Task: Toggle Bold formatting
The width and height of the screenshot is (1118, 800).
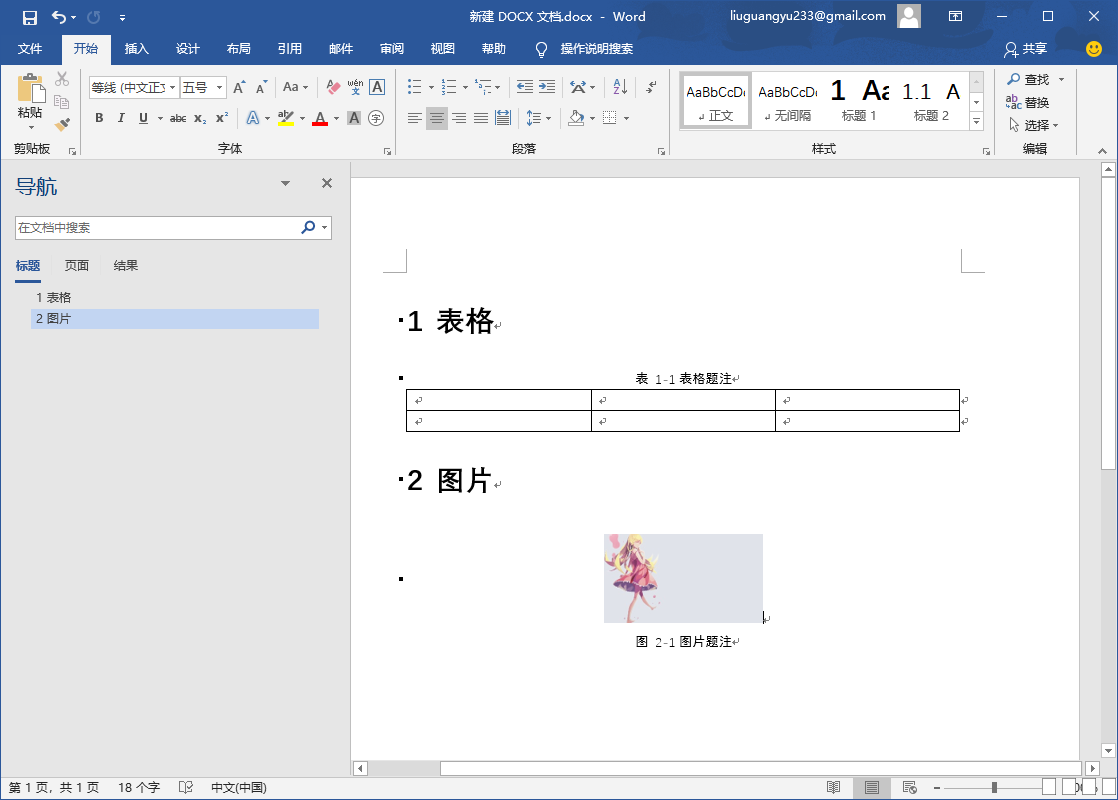Action: (99, 118)
